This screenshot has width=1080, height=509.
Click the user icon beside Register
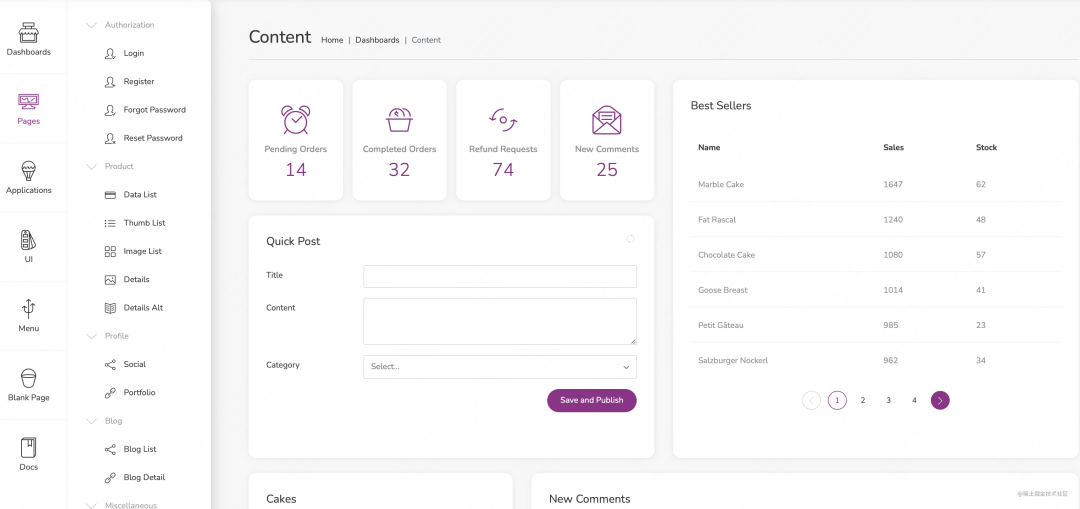[x=110, y=81]
